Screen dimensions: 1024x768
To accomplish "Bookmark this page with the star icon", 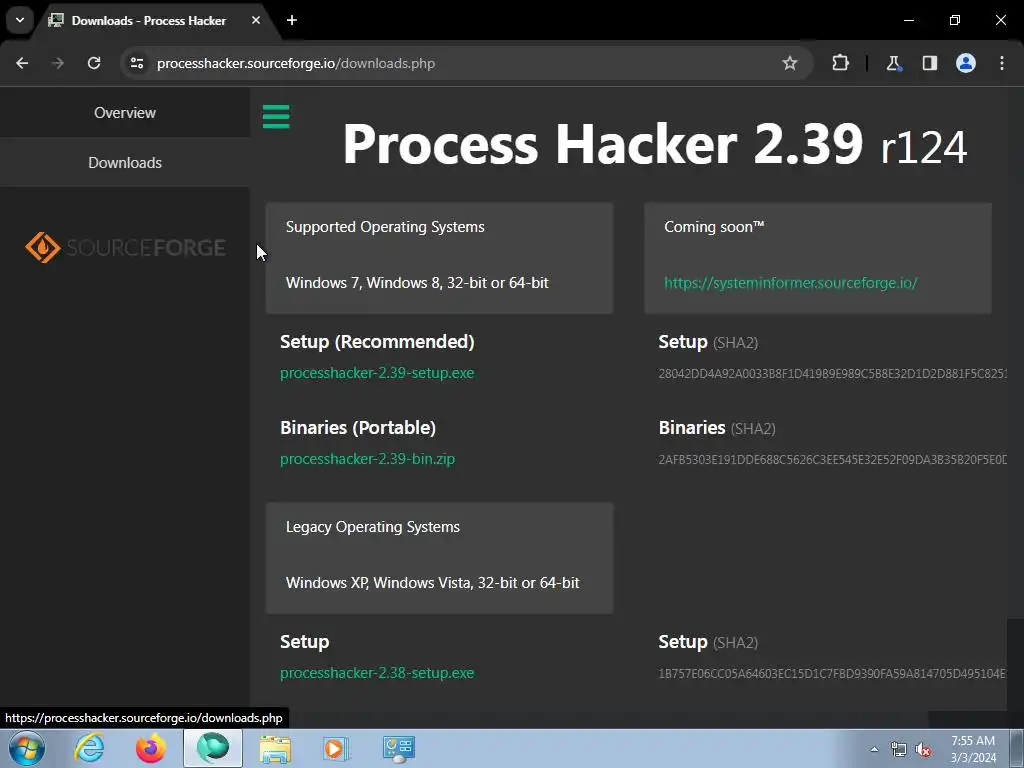I will pos(790,63).
